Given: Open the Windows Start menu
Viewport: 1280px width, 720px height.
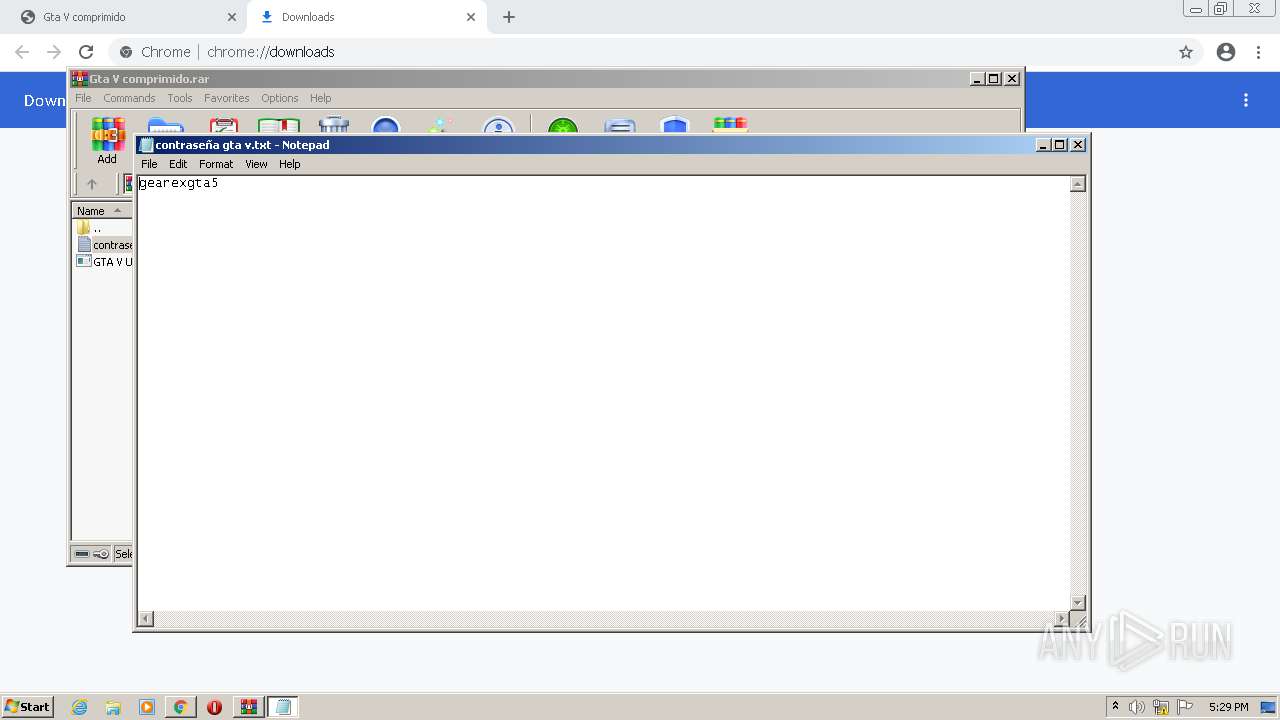Looking at the screenshot, I should [x=27, y=707].
